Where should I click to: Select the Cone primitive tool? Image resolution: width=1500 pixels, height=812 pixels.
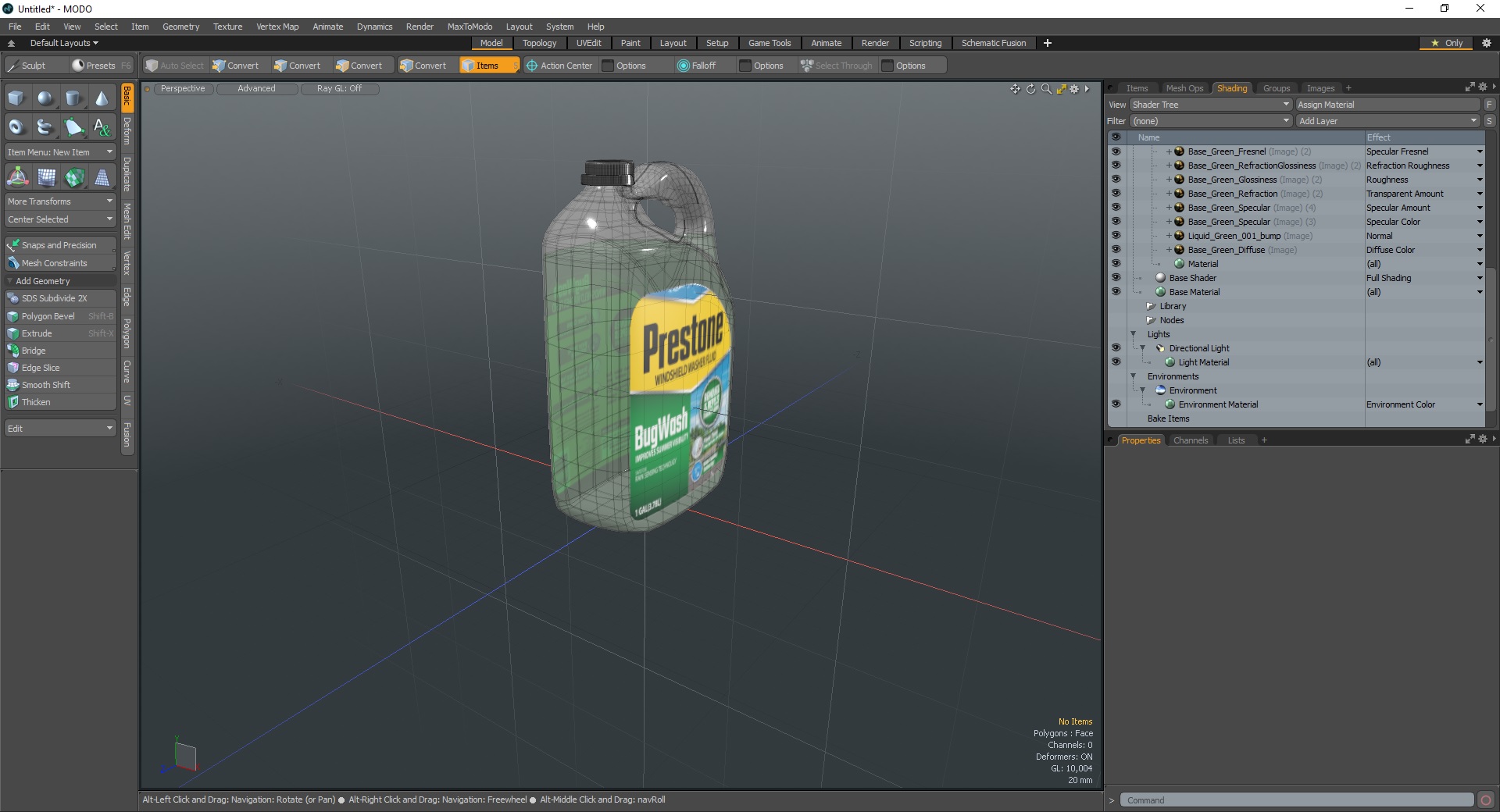tap(102, 98)
